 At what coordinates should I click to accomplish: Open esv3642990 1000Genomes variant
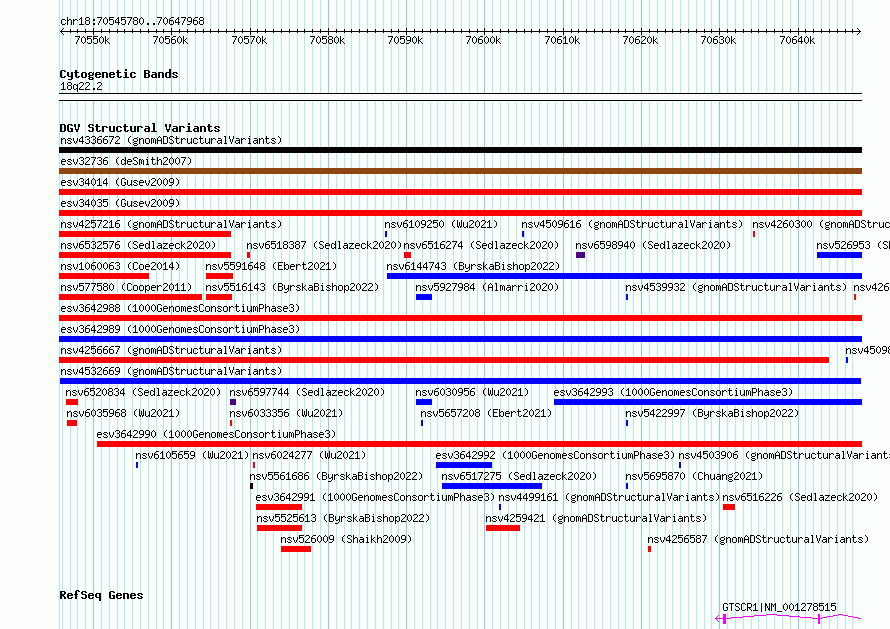216,434
